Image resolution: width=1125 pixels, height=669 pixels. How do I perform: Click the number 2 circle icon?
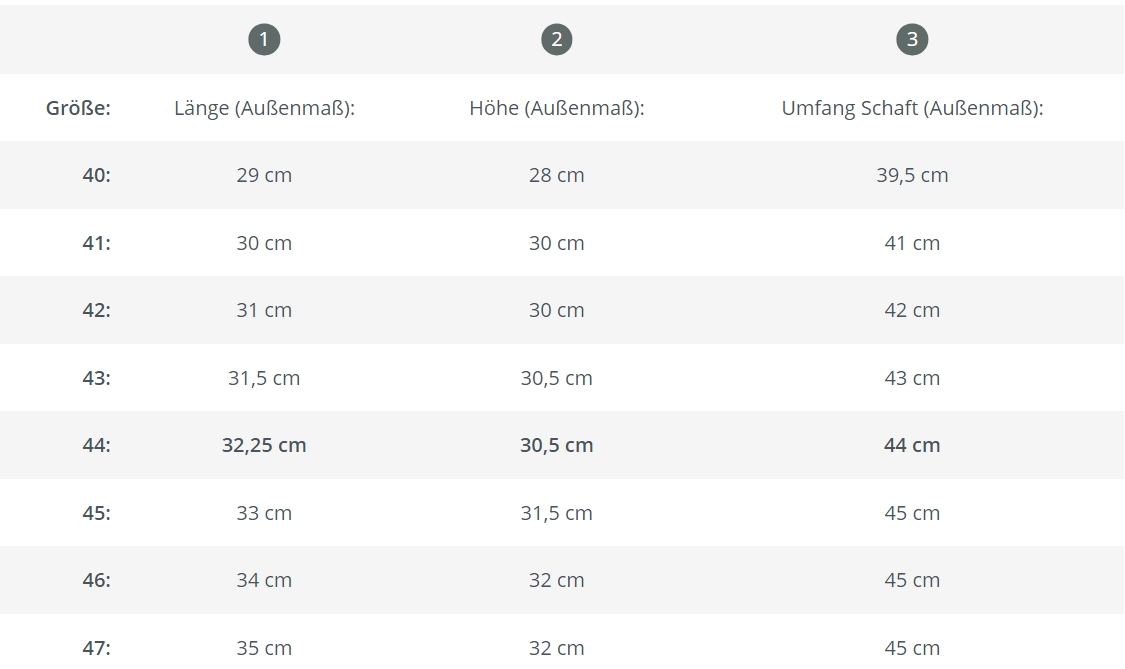click(556, 40)
